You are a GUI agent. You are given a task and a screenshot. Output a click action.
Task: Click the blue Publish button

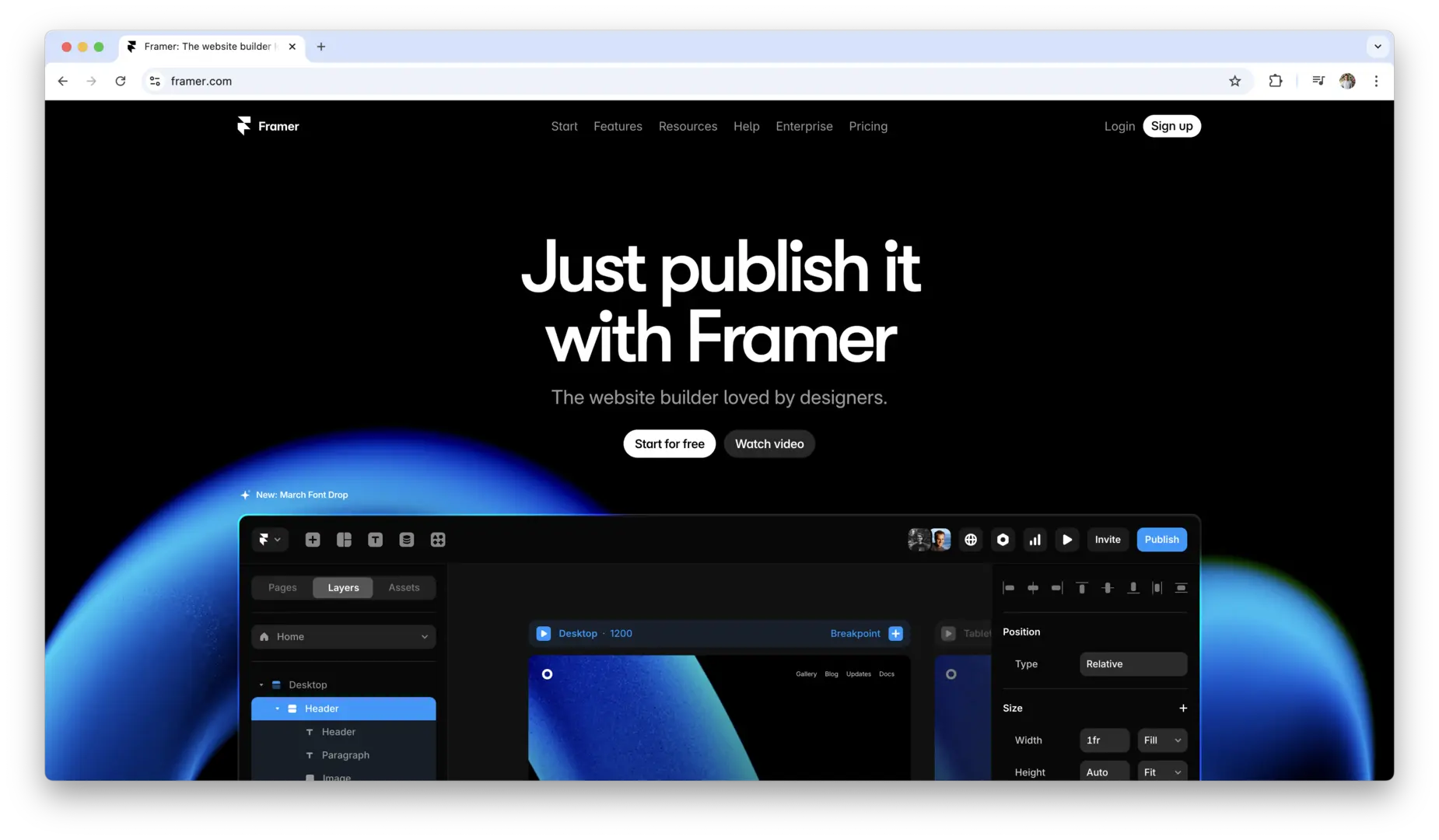pyautogui.click(x=1161, y=540)
